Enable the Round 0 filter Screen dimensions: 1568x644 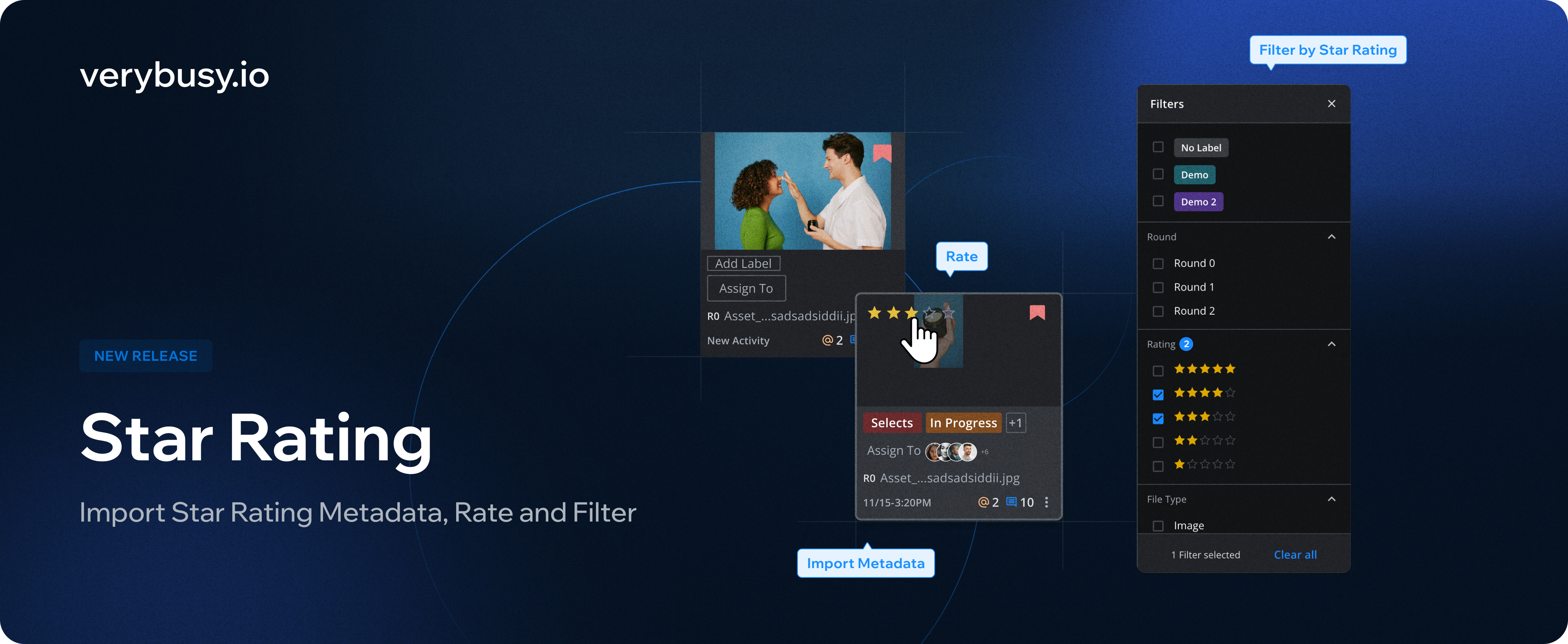pyautogui.click(x=1158, y=263)
